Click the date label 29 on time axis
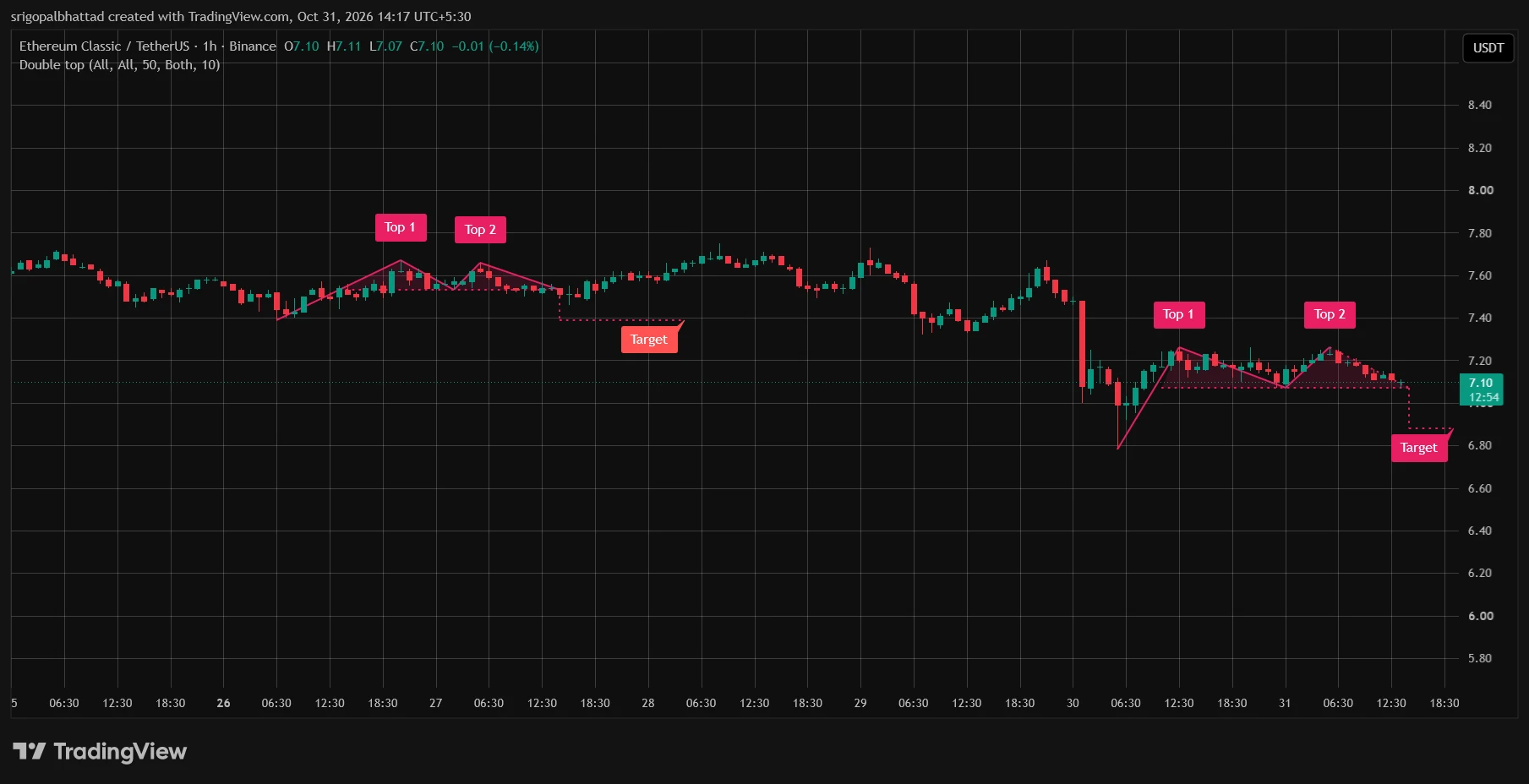1529x784 pixels. pyautogui.click(x=860, y=704)
